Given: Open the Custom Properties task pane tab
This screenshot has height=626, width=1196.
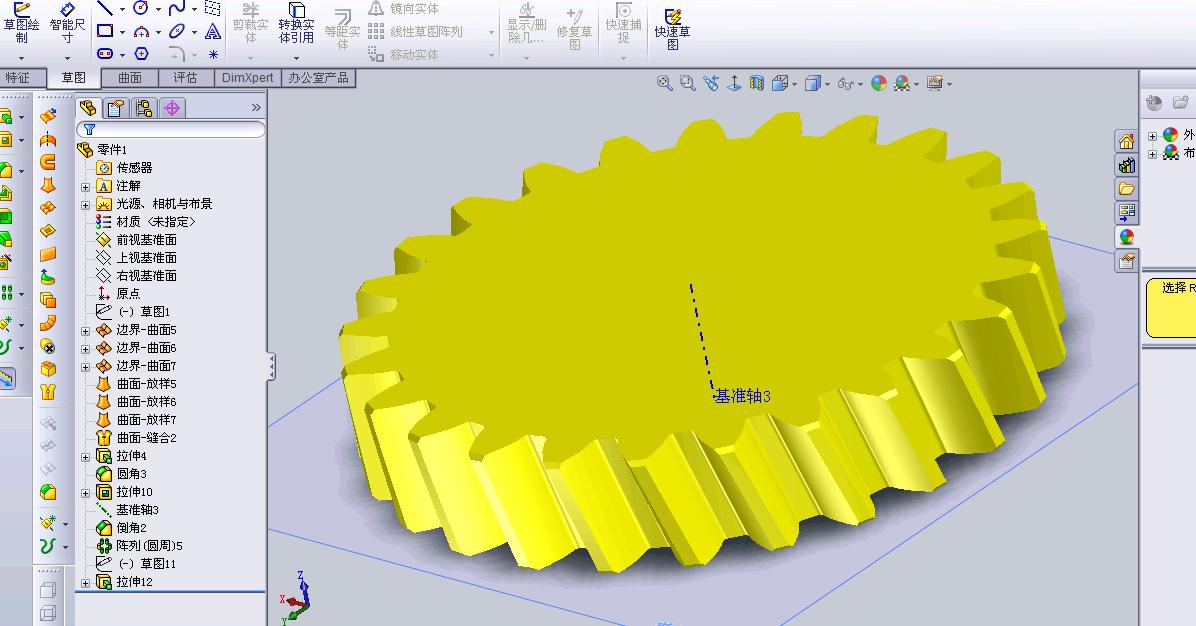Looking at the screenshot, I should (1127, 261).
